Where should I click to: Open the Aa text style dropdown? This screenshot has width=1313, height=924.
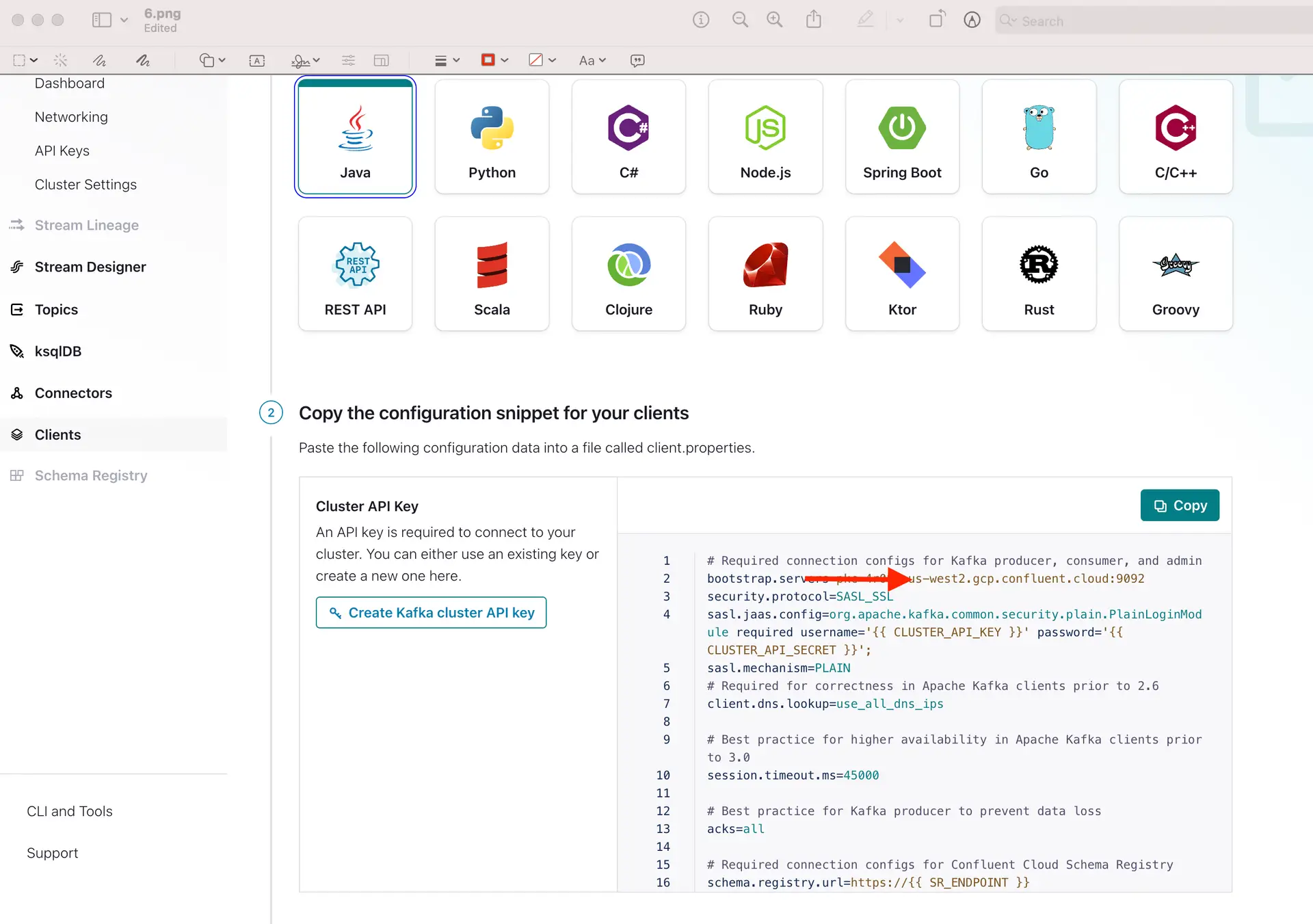[x=592, y=60]
